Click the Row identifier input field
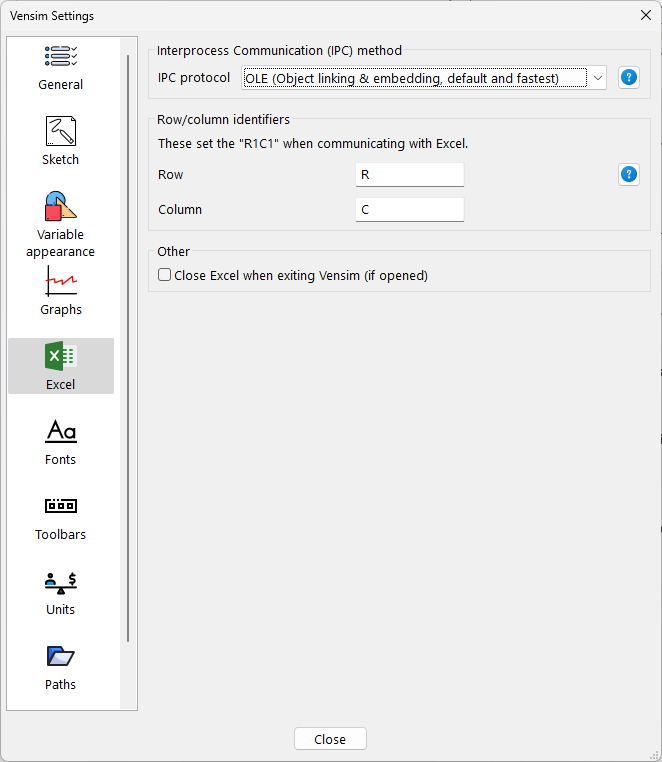The height and width of the screenshot is (762, 662). 410,175
